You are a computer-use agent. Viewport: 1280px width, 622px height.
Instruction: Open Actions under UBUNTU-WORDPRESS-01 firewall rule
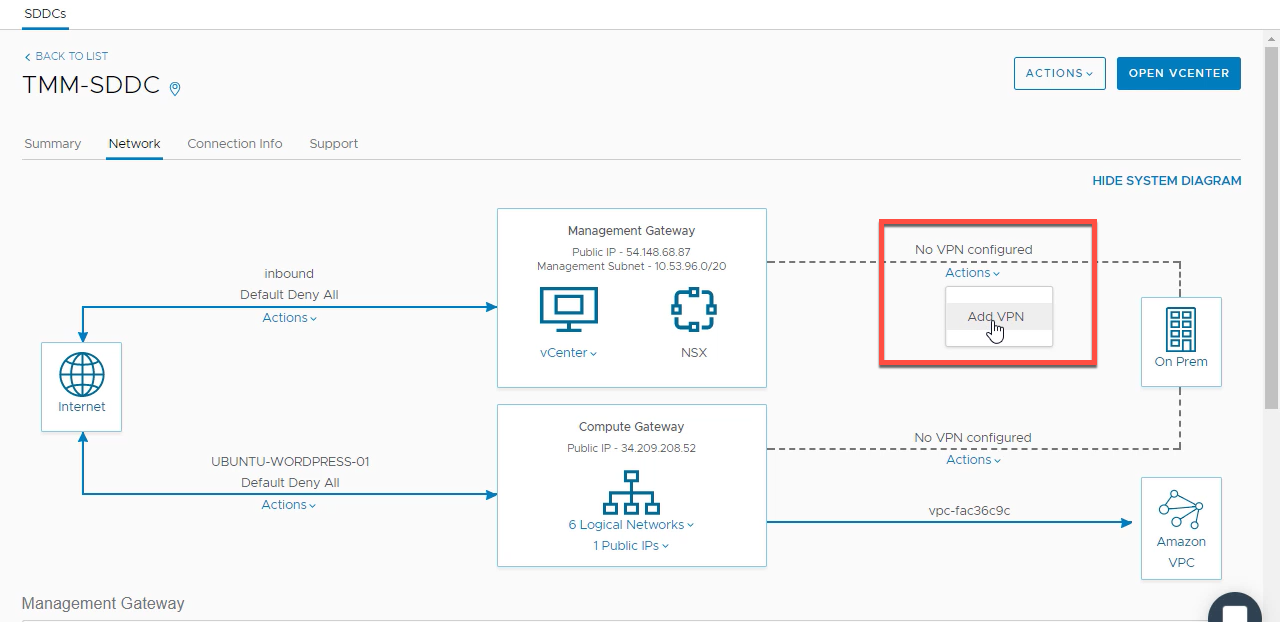(289, 505)
